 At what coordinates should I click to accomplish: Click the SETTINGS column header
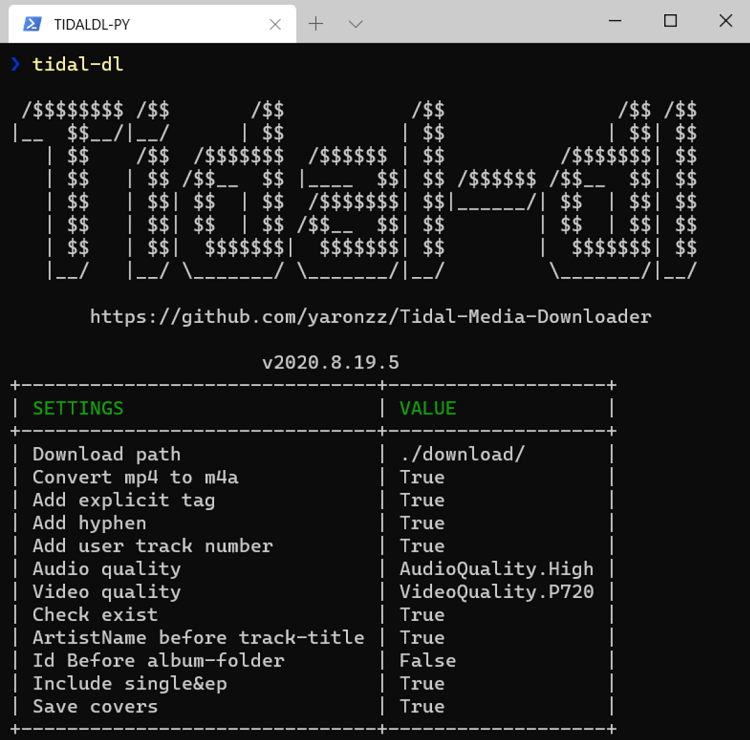point(78,408)
